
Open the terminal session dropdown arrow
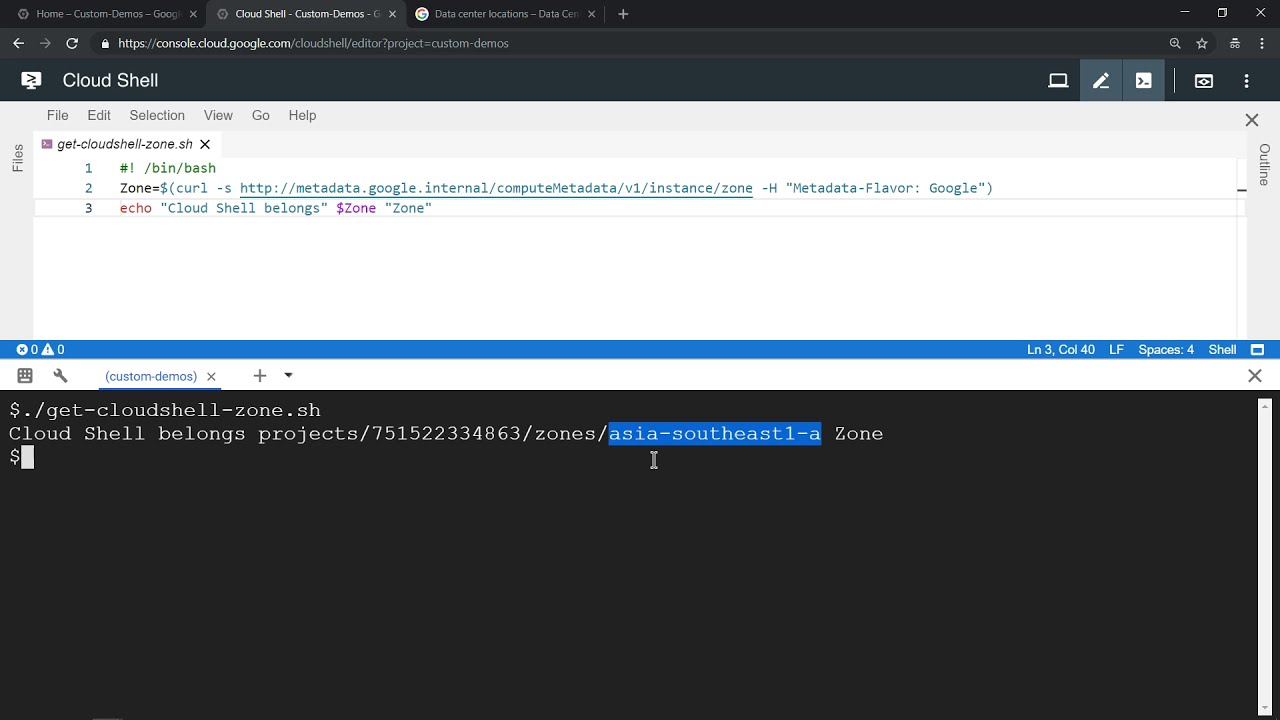[x=288, y=376]
